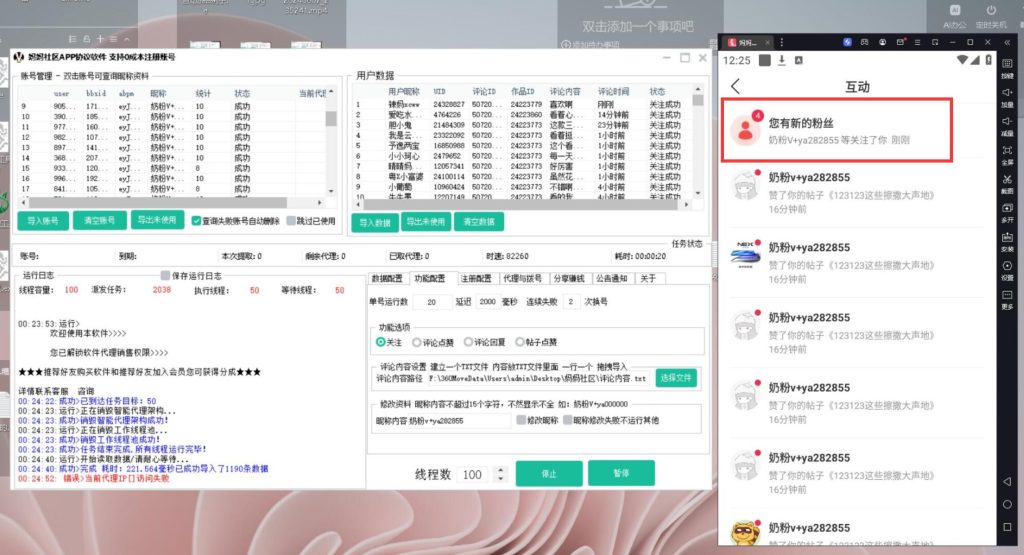Click the 线程数 spinner arrows
Screen dimensions: 1024x555
pyautogui.click(x=501, y=474)
